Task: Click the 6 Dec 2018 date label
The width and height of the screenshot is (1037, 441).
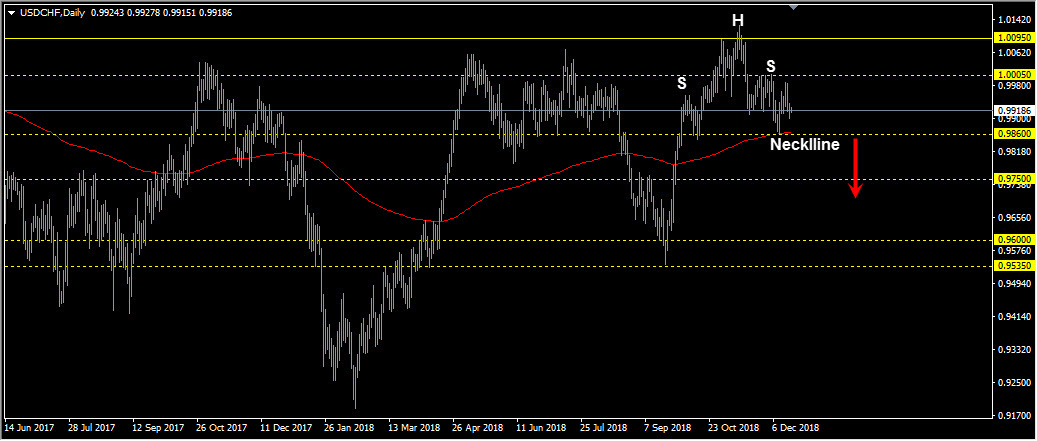Action: pyautogui.click(x=796, y=427)
